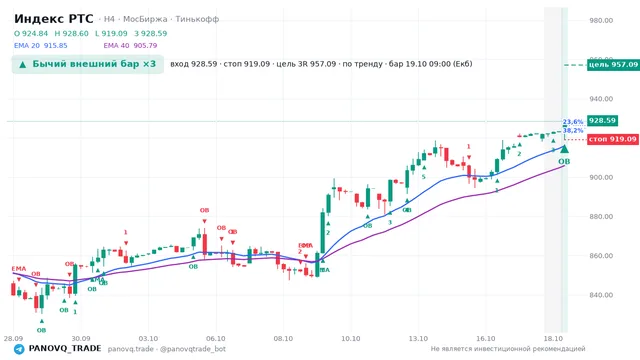640x360 pixels.
Task: Click the 16.10 date on time axis
Action: pos(486,339)
